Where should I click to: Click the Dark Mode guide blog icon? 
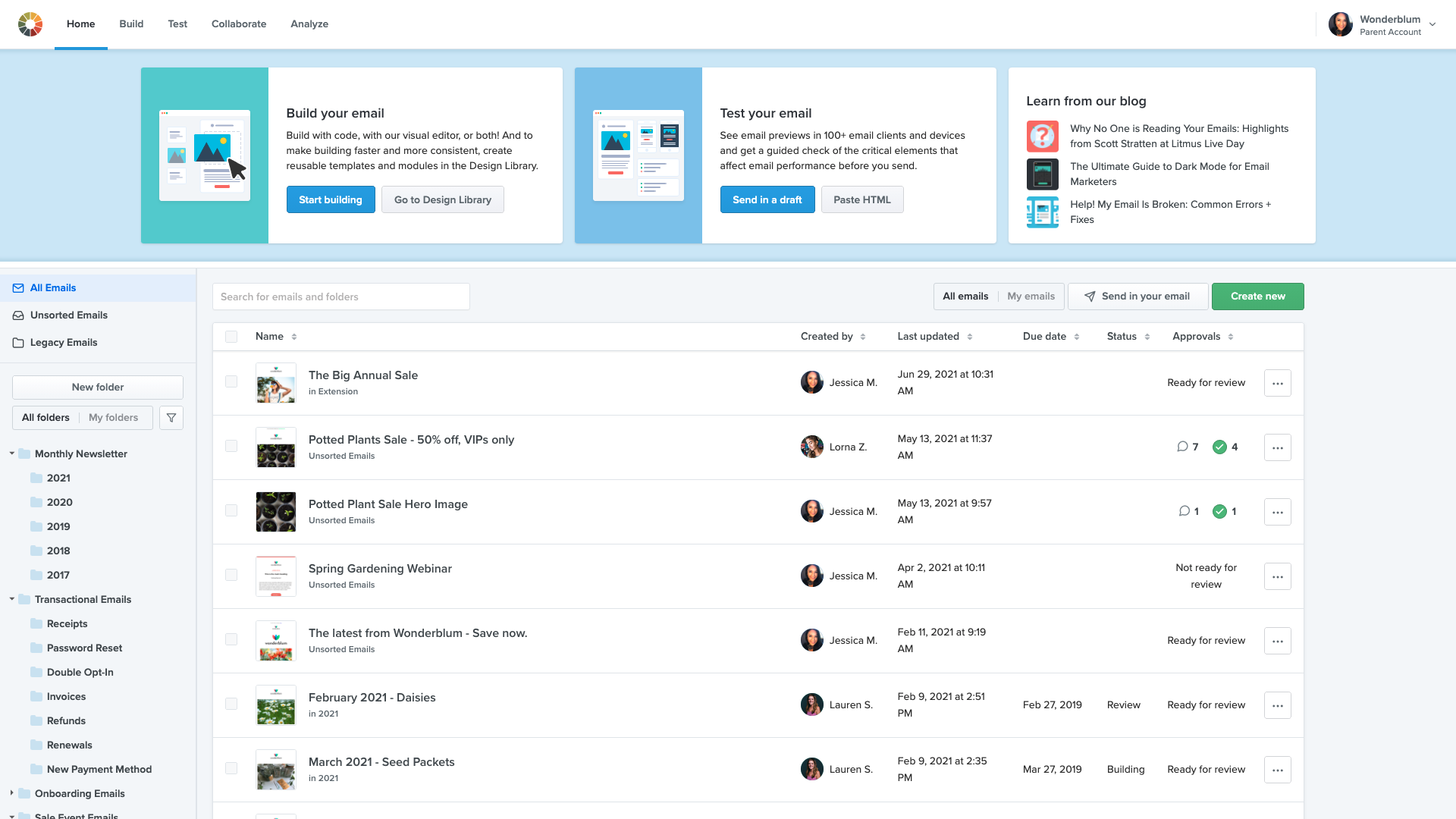click(1042, 174)
